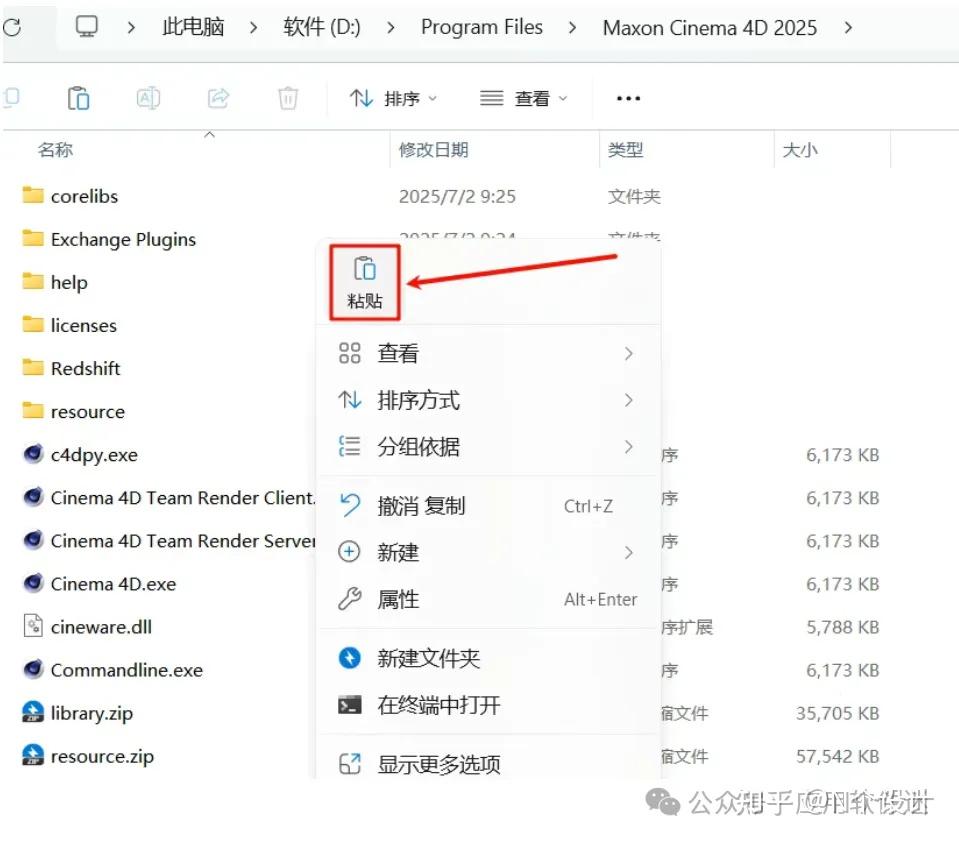Select the cineware.dll file name
Viewport: 959px width, 841px height.
pyautogui.click(x=101, y=627)
